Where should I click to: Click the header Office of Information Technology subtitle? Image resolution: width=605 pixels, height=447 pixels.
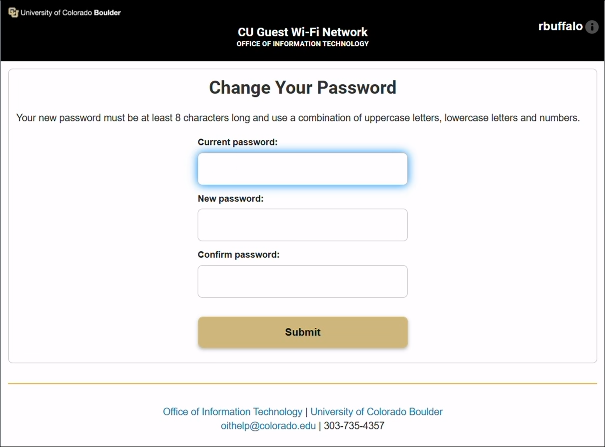302,44
